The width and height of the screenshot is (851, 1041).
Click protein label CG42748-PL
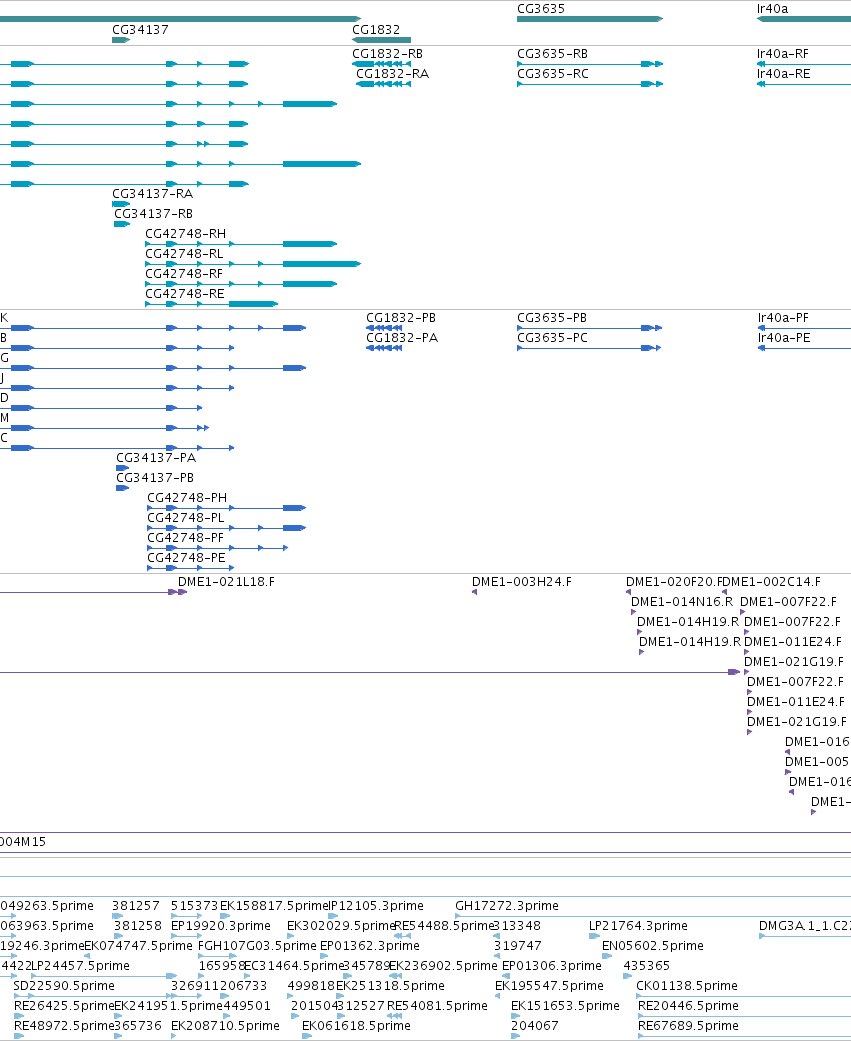coord(186,518)
